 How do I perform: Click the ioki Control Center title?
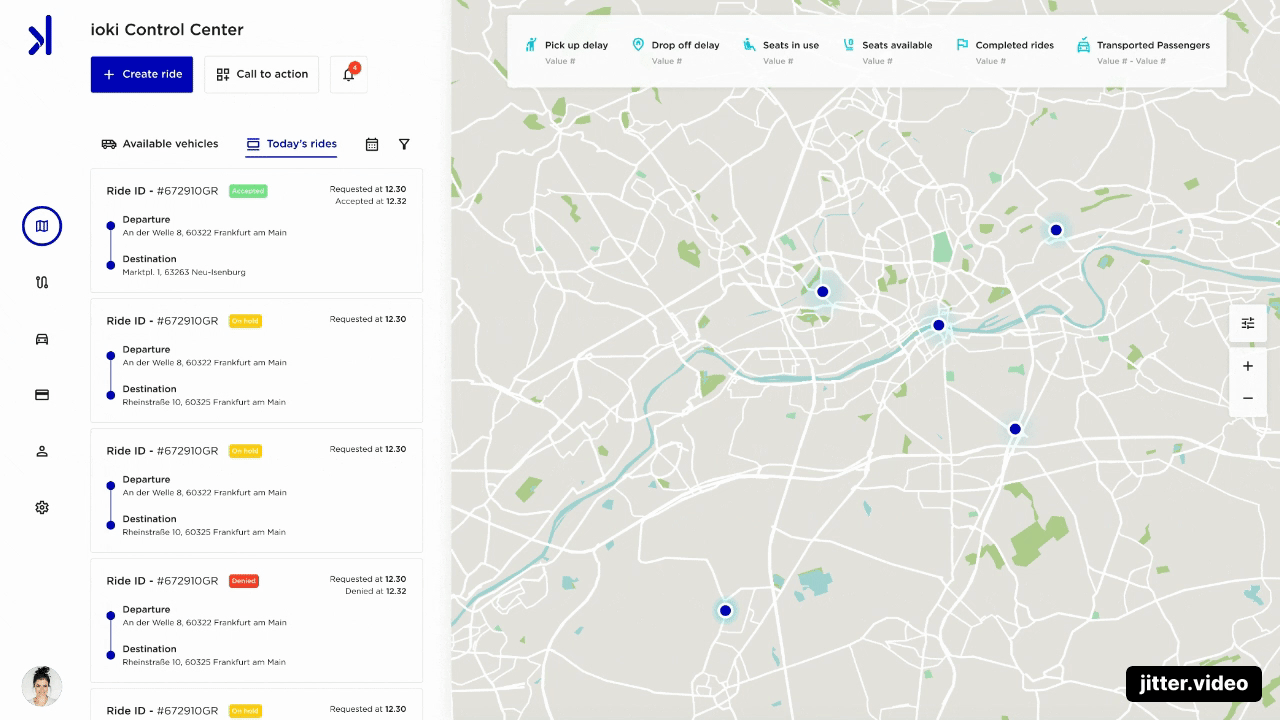pos(167,30)
